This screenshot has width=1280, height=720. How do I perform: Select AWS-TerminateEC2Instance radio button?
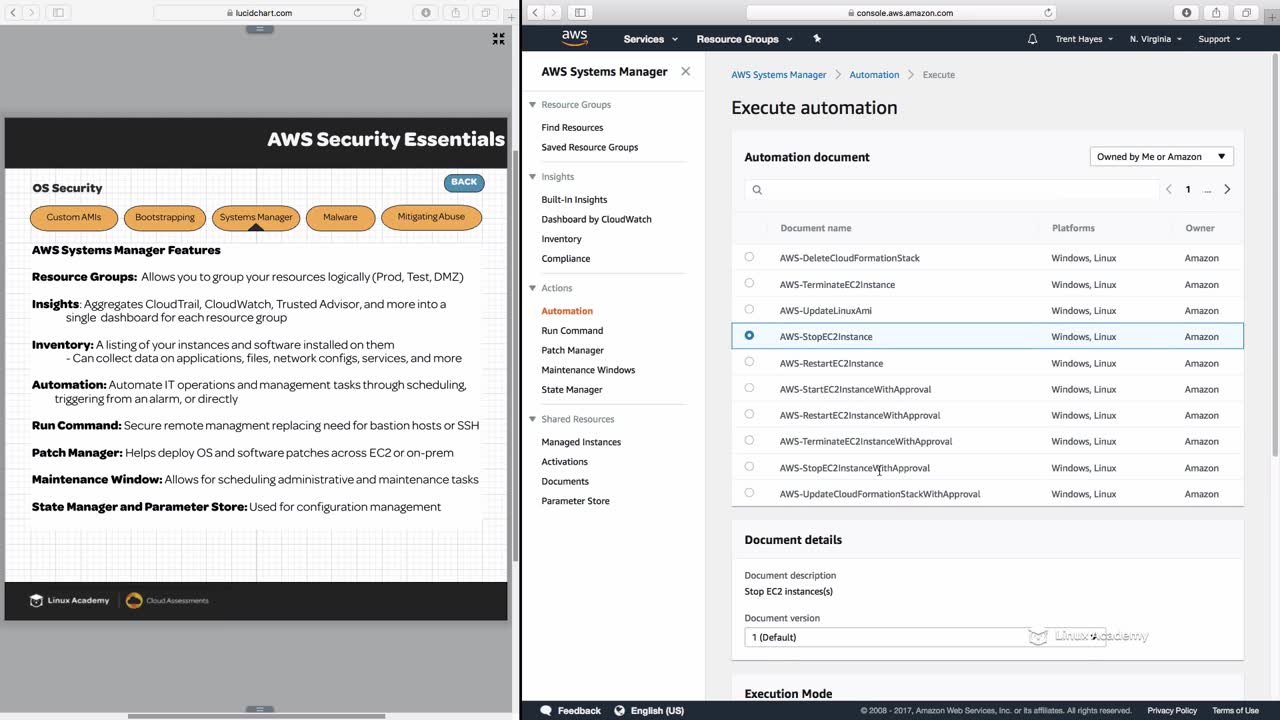click(x=749, y=283)
